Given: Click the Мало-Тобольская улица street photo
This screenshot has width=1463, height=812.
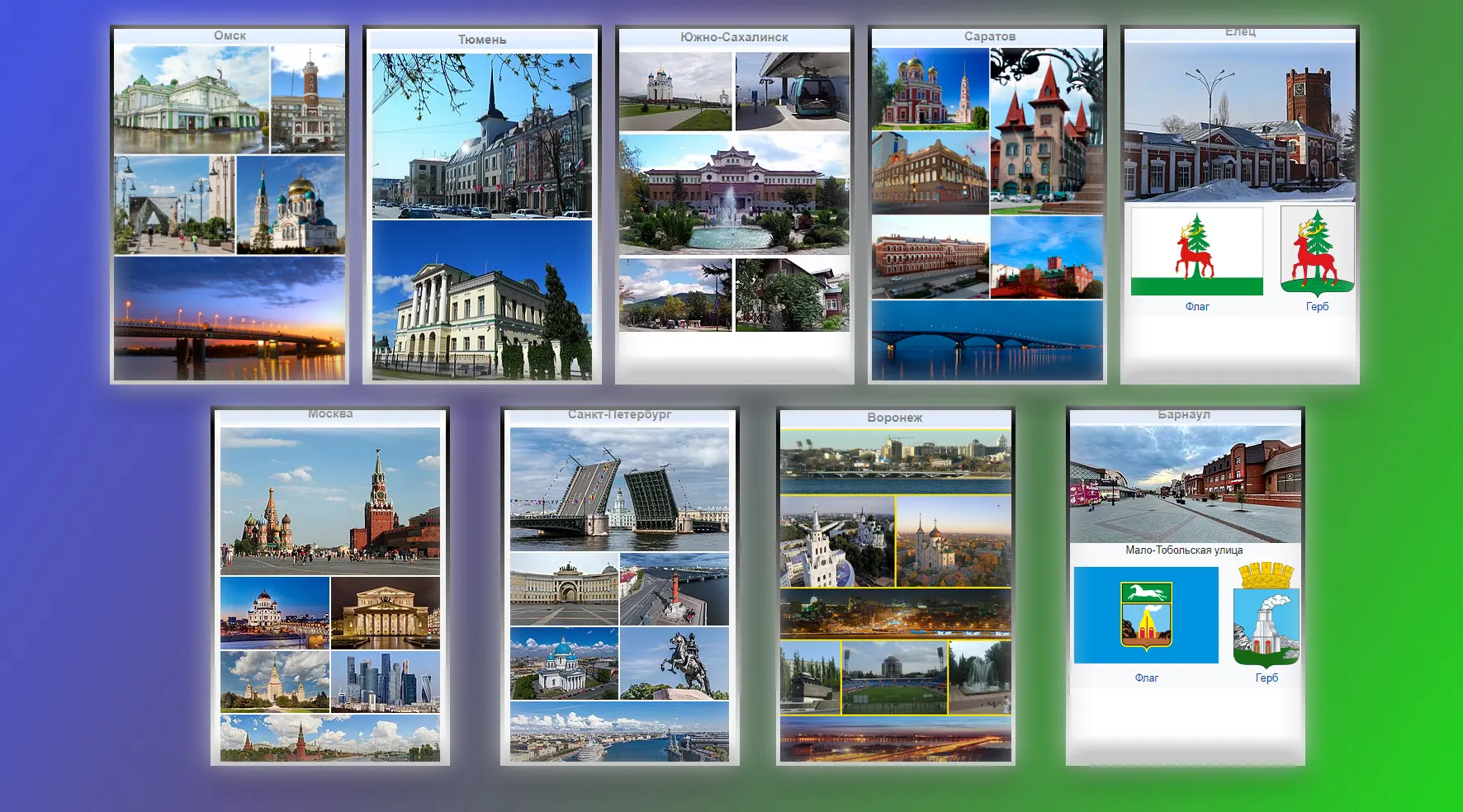Looking at the screenshot, I should (x=1185, y=484).
